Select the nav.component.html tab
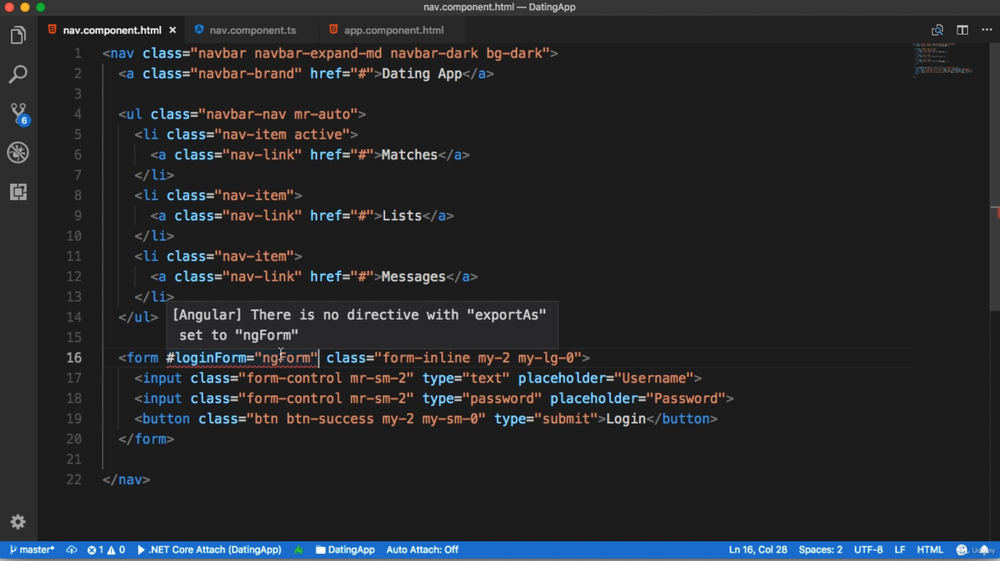1000x561 pixels. [112, 30]
